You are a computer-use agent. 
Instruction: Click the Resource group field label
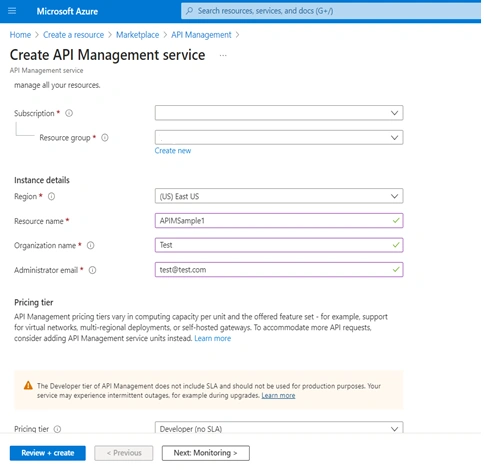[x=65, y=138]
